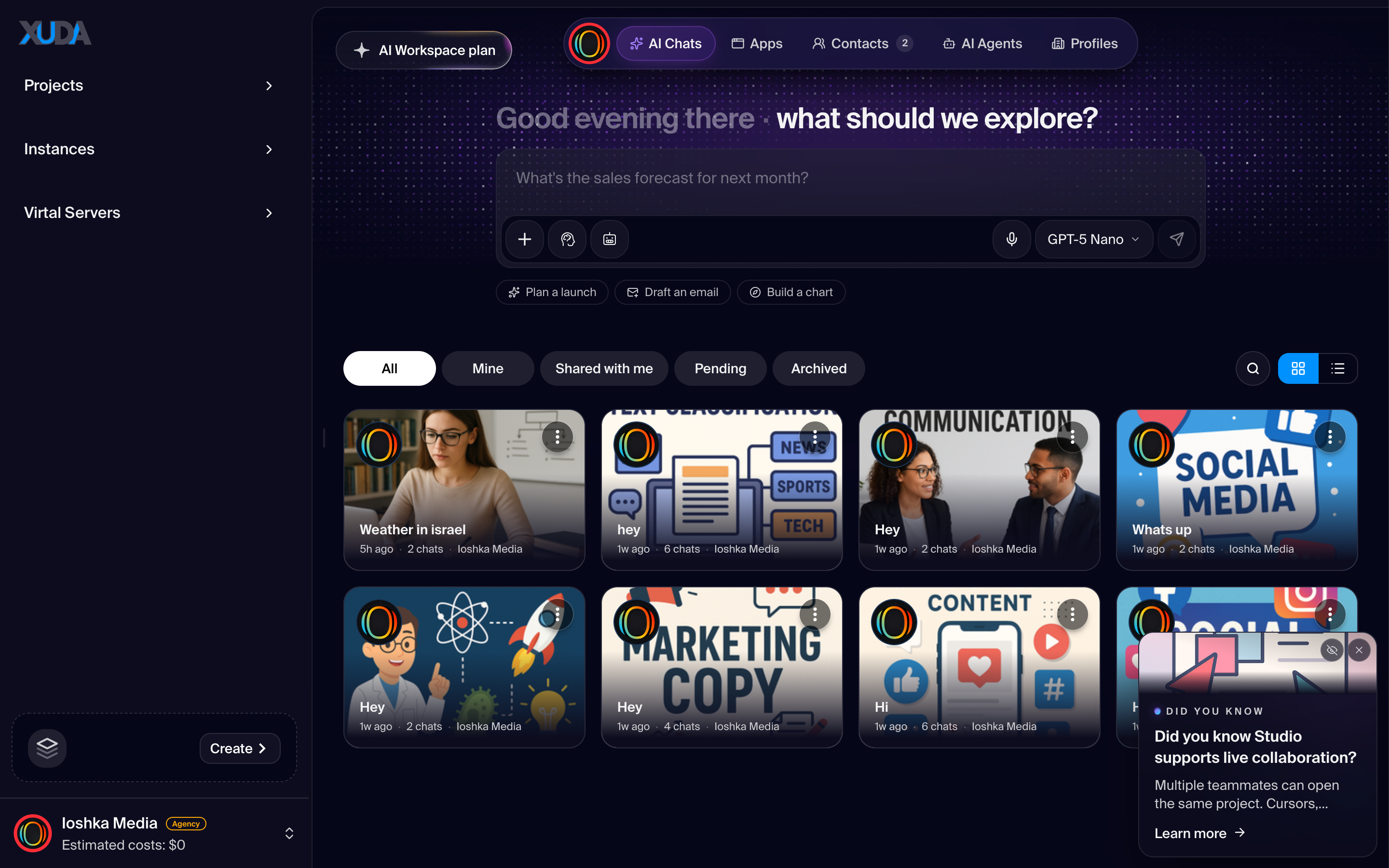The image size is (1389, 868).
Task: Open the chat search magnifier icon
Action: 1253,368
